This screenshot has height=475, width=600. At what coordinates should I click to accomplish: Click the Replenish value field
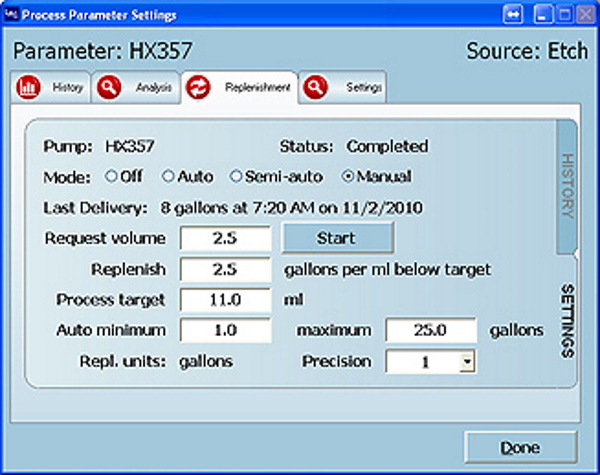[x=226, y=269]
